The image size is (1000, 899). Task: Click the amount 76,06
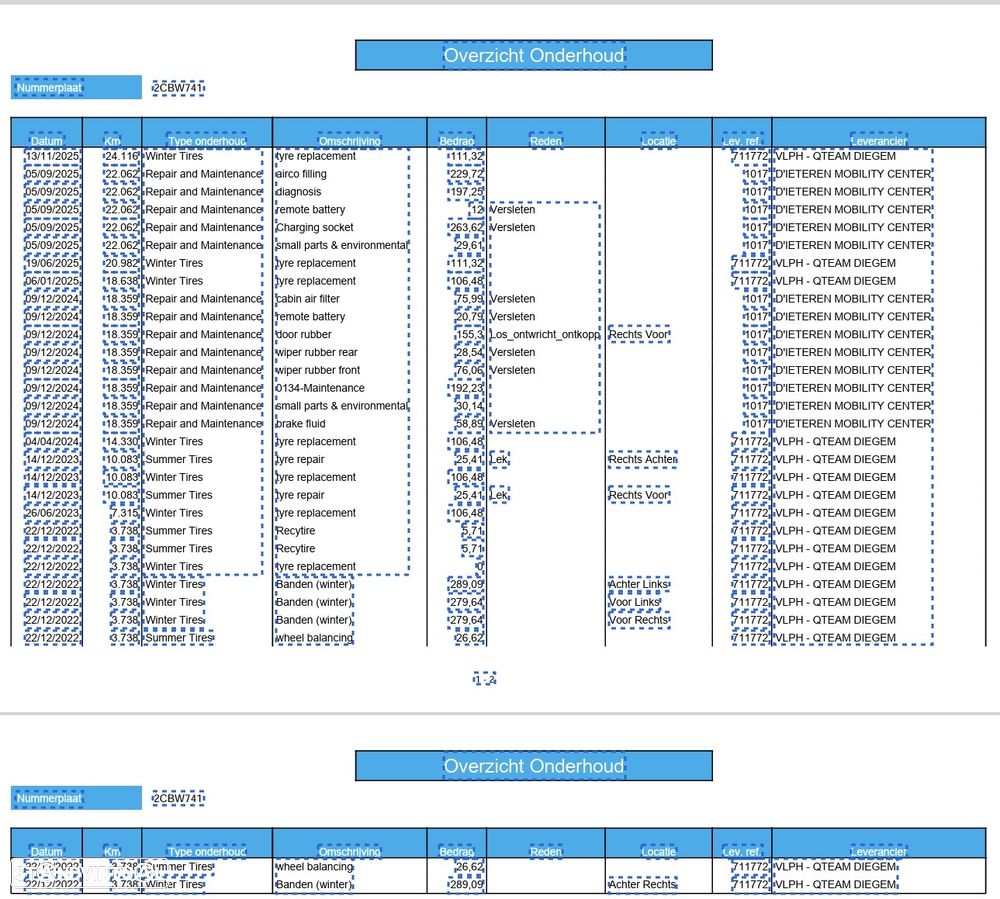pos(469,370)
